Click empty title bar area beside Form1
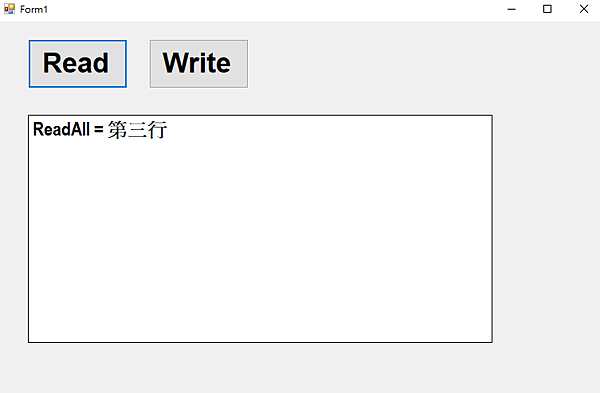This screenshot has width=600, height=393. (x=268, y=9)
